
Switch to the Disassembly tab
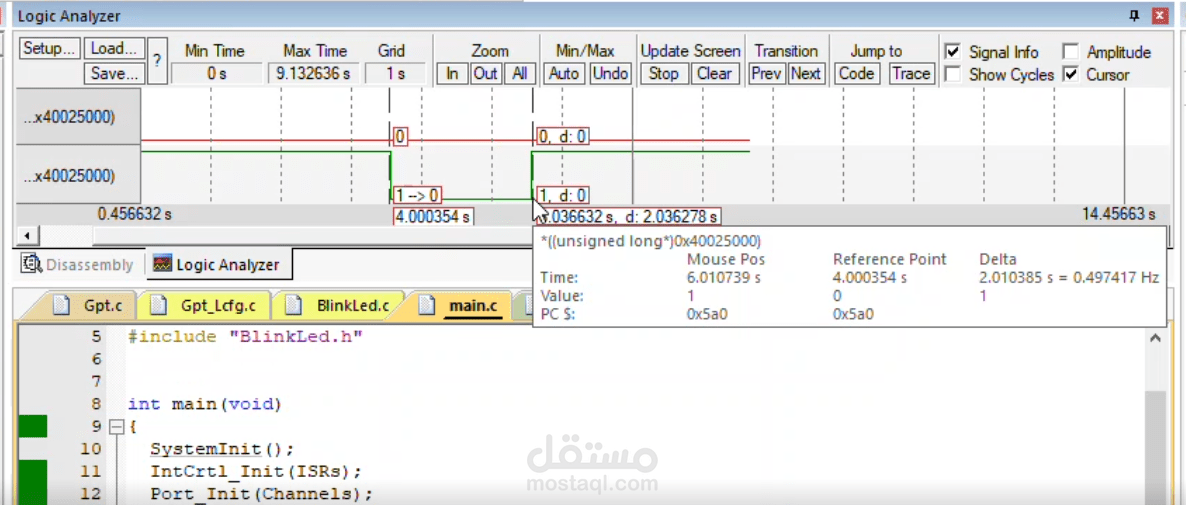click(x=77, y=265)
